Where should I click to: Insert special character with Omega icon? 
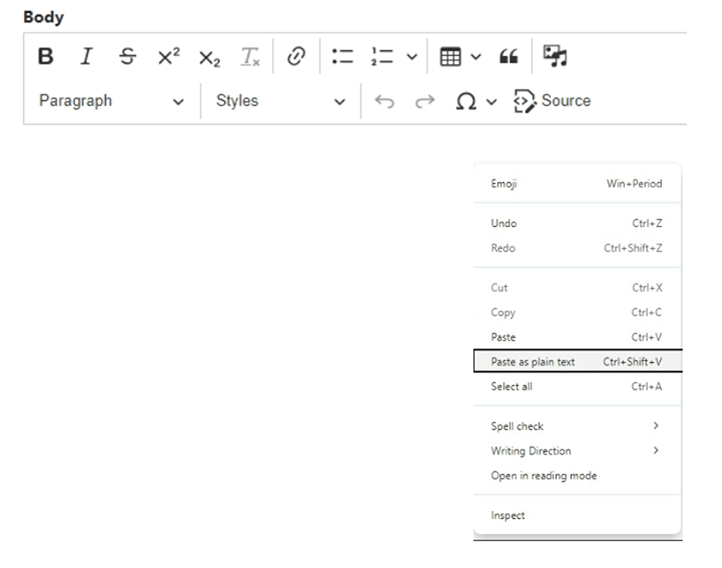point(466,101)
